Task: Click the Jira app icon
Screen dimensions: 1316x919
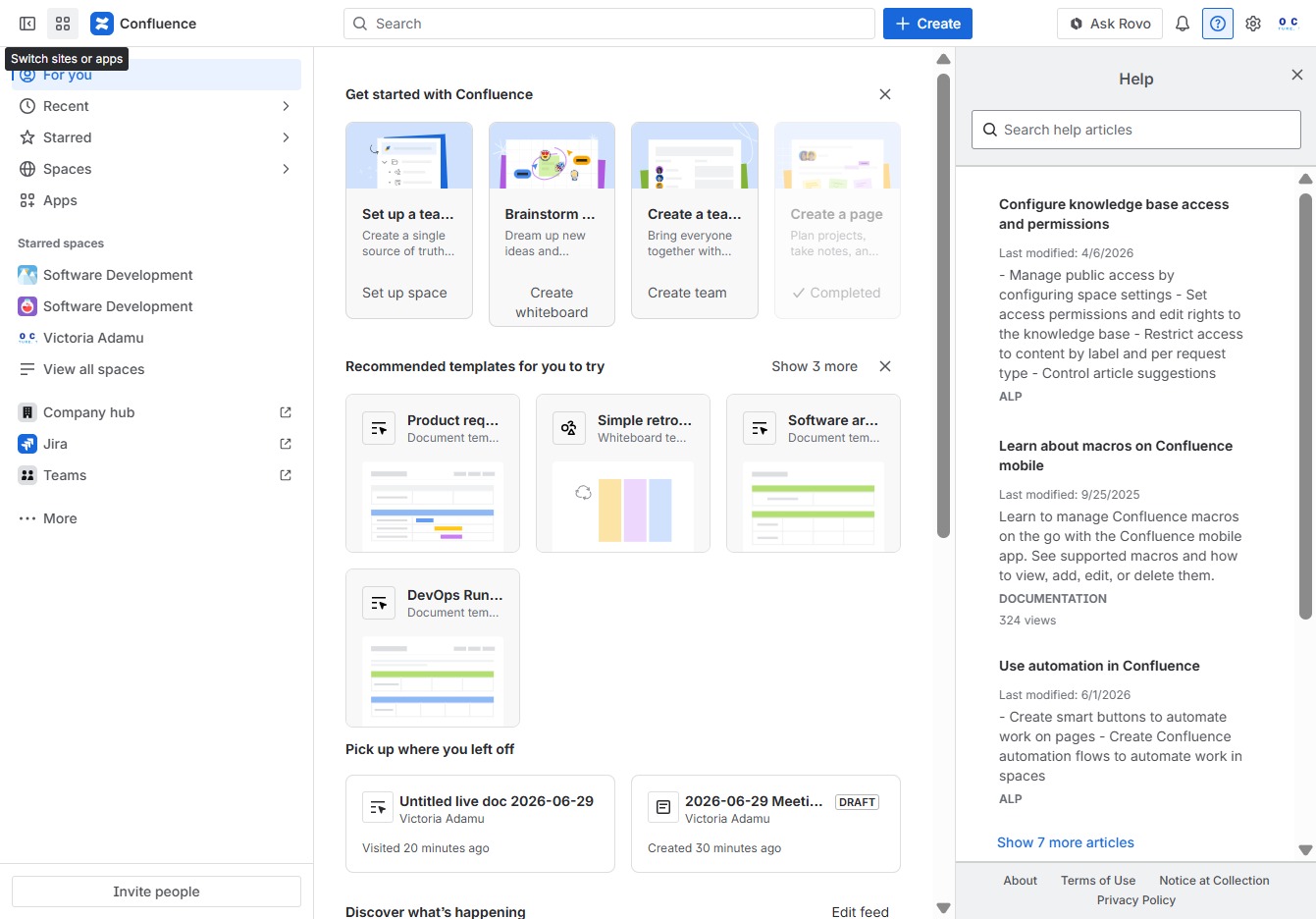Action: click(x=27, y=444)
